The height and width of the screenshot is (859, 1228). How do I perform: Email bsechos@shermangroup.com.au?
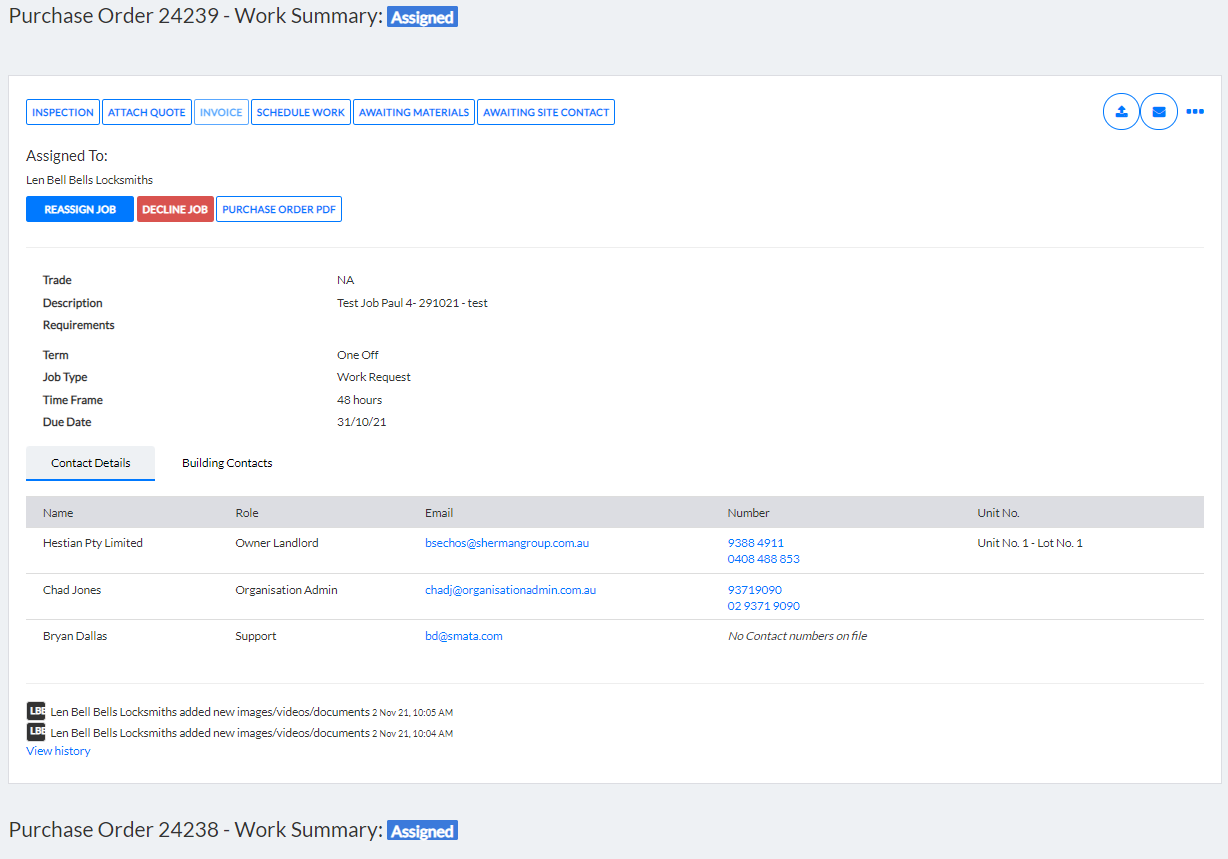pos(507,543)
